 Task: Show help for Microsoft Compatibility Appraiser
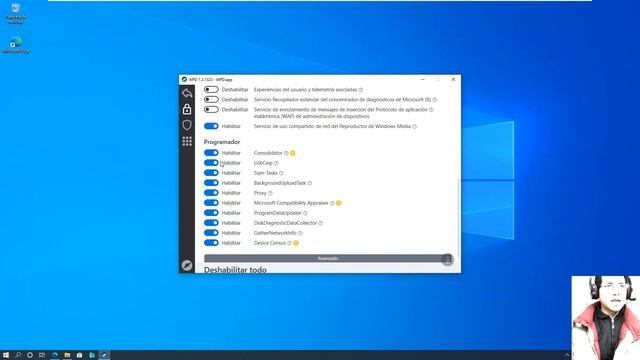tap(332, 203)
